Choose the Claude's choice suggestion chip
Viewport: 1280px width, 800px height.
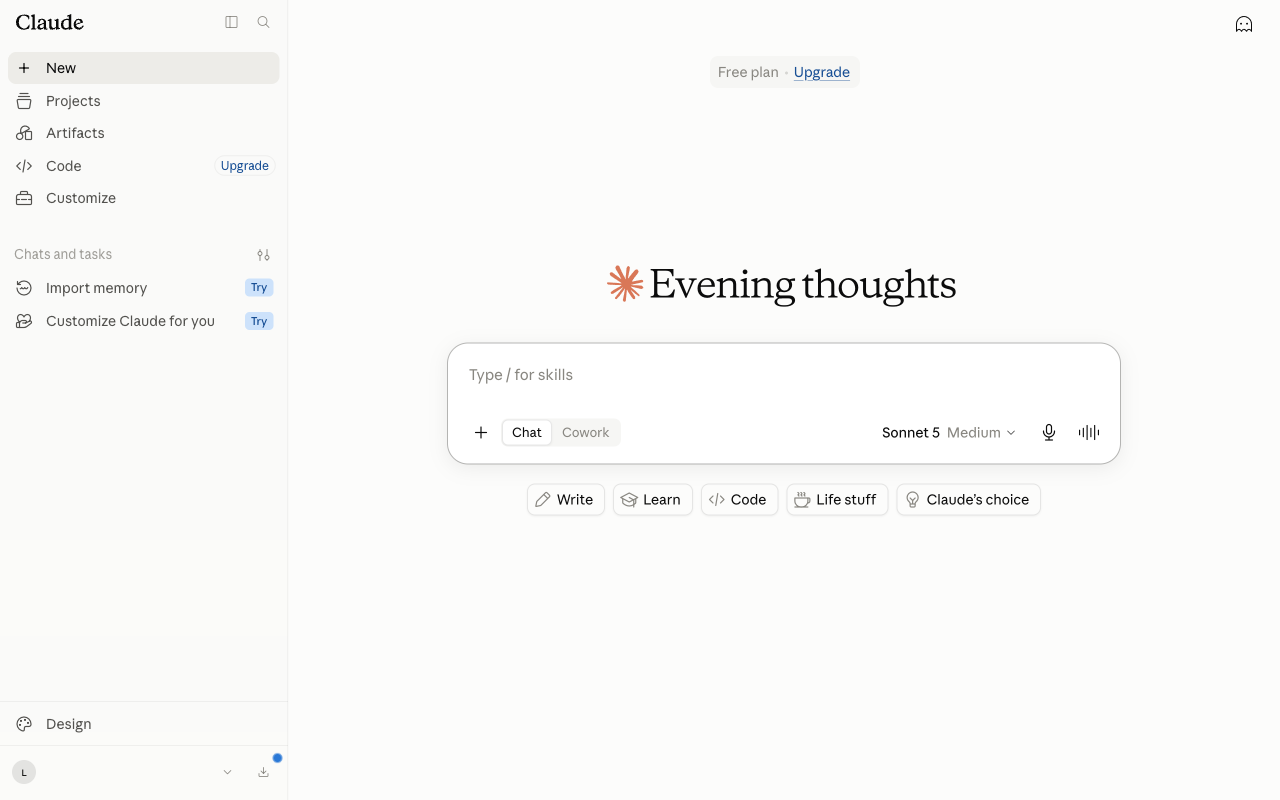pos(969,500)
